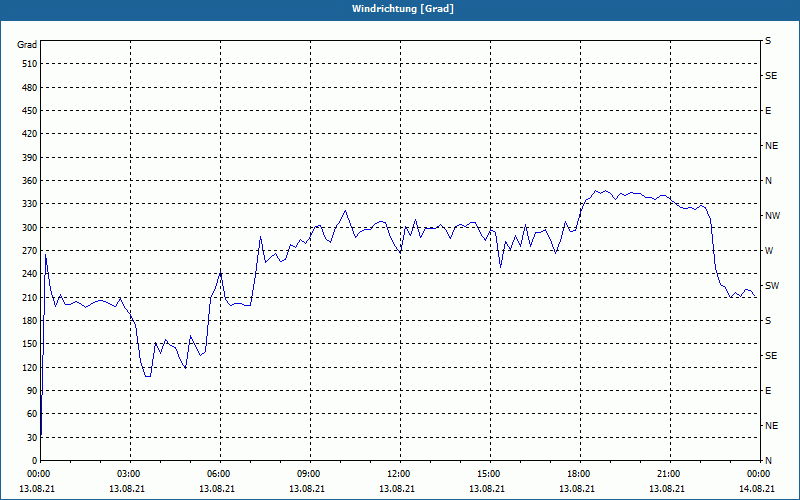Select the 420 left-axis label

[x=30, y=134]
